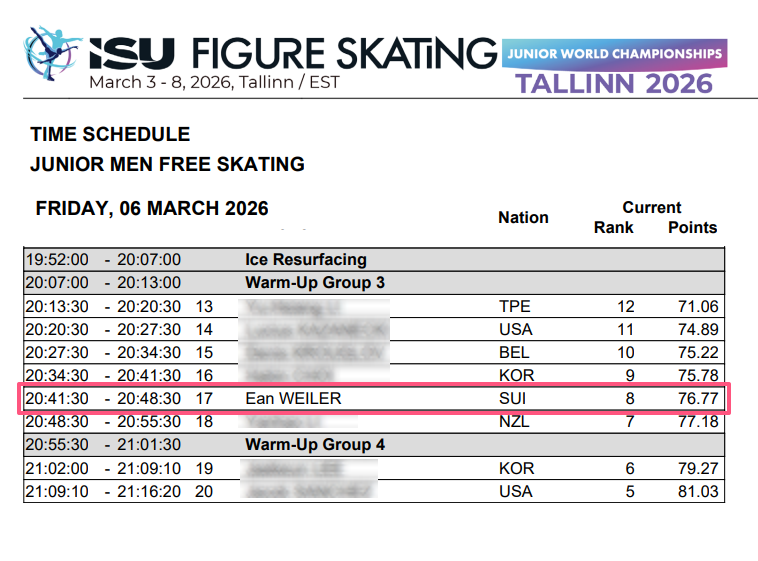
Task: Click the Warm-Up Group 3 row
Action: point(315,283)
